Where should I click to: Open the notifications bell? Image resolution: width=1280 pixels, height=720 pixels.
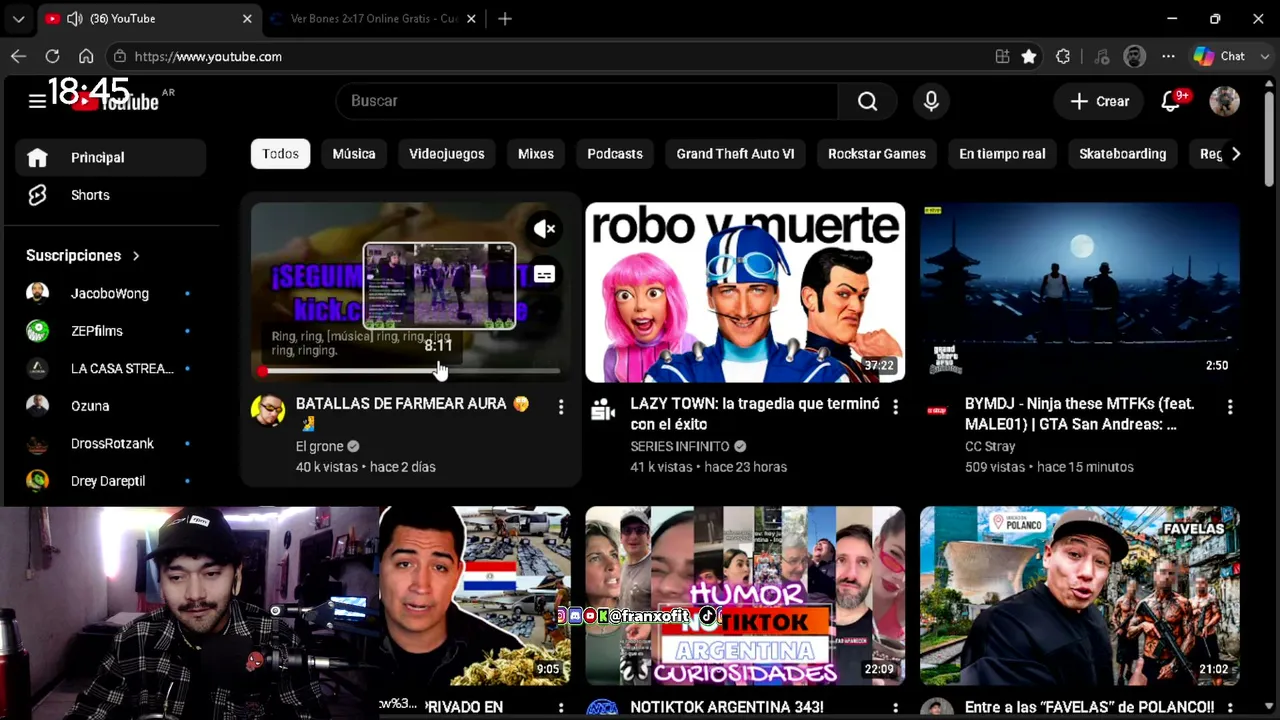1171,101
